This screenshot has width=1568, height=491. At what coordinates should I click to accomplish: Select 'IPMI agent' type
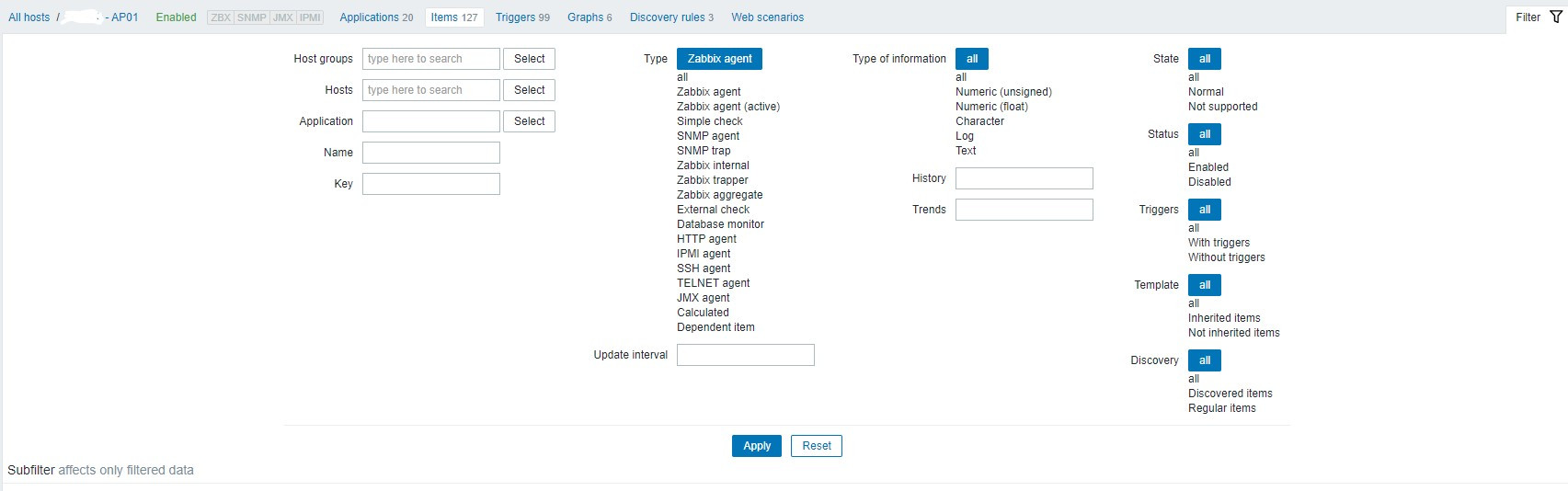coord(704,254)
